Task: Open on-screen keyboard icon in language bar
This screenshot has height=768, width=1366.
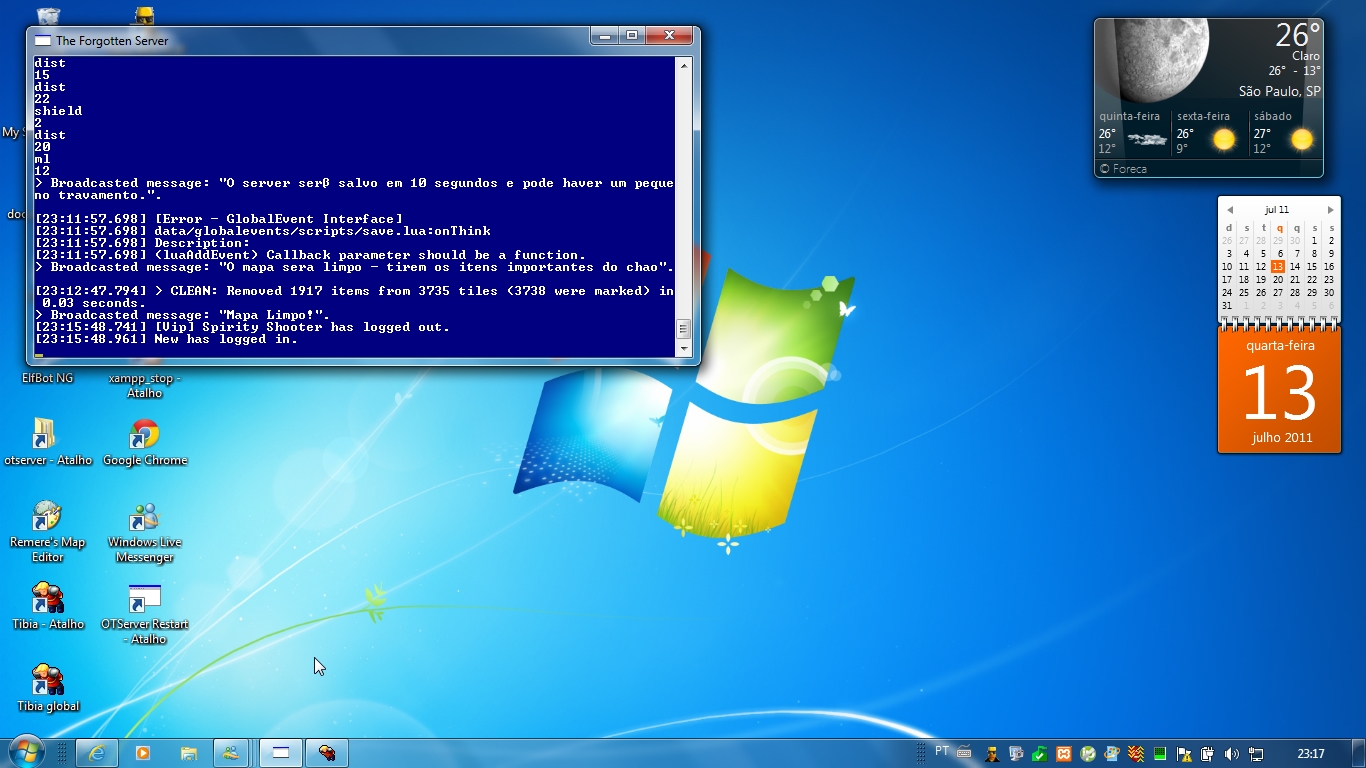Action: point(964,752)
